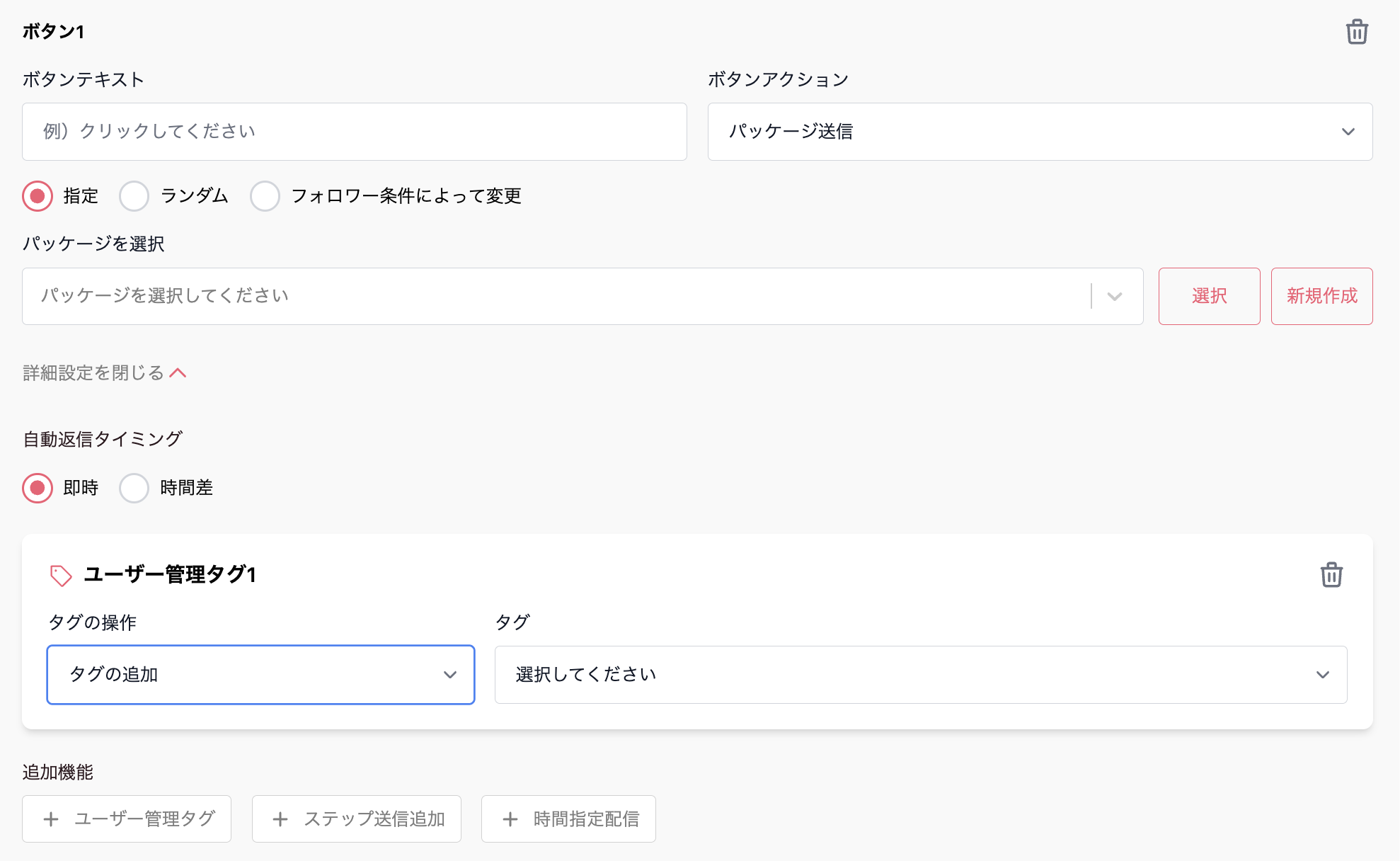Image resolution: width=1400 pixels, height=861 pixels.
Task: Click the tag icon beside ユーザー管理タグ1
Action: pyautogui.click(x=61, y=575)
